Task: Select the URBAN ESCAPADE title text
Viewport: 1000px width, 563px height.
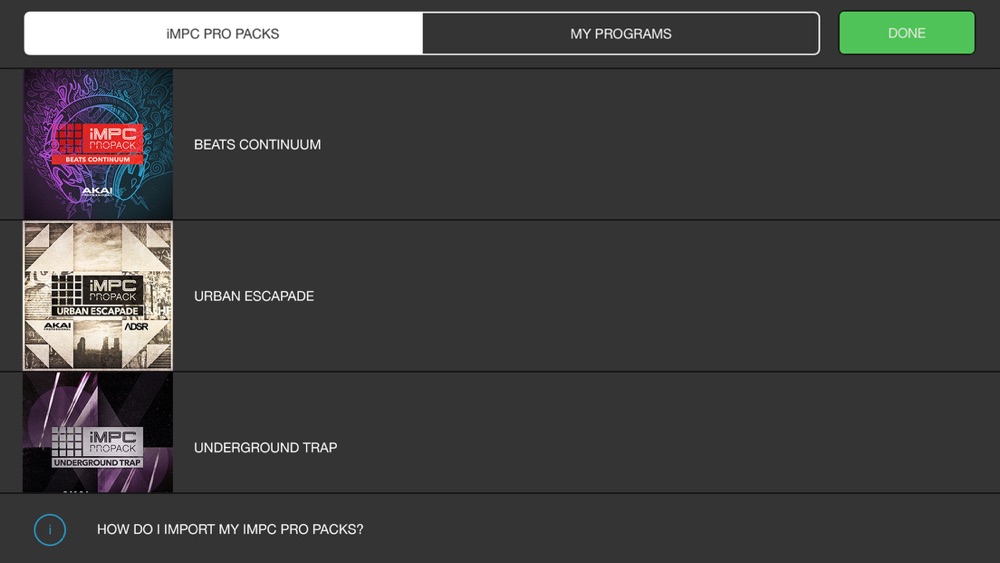Action: coord(254,296)
